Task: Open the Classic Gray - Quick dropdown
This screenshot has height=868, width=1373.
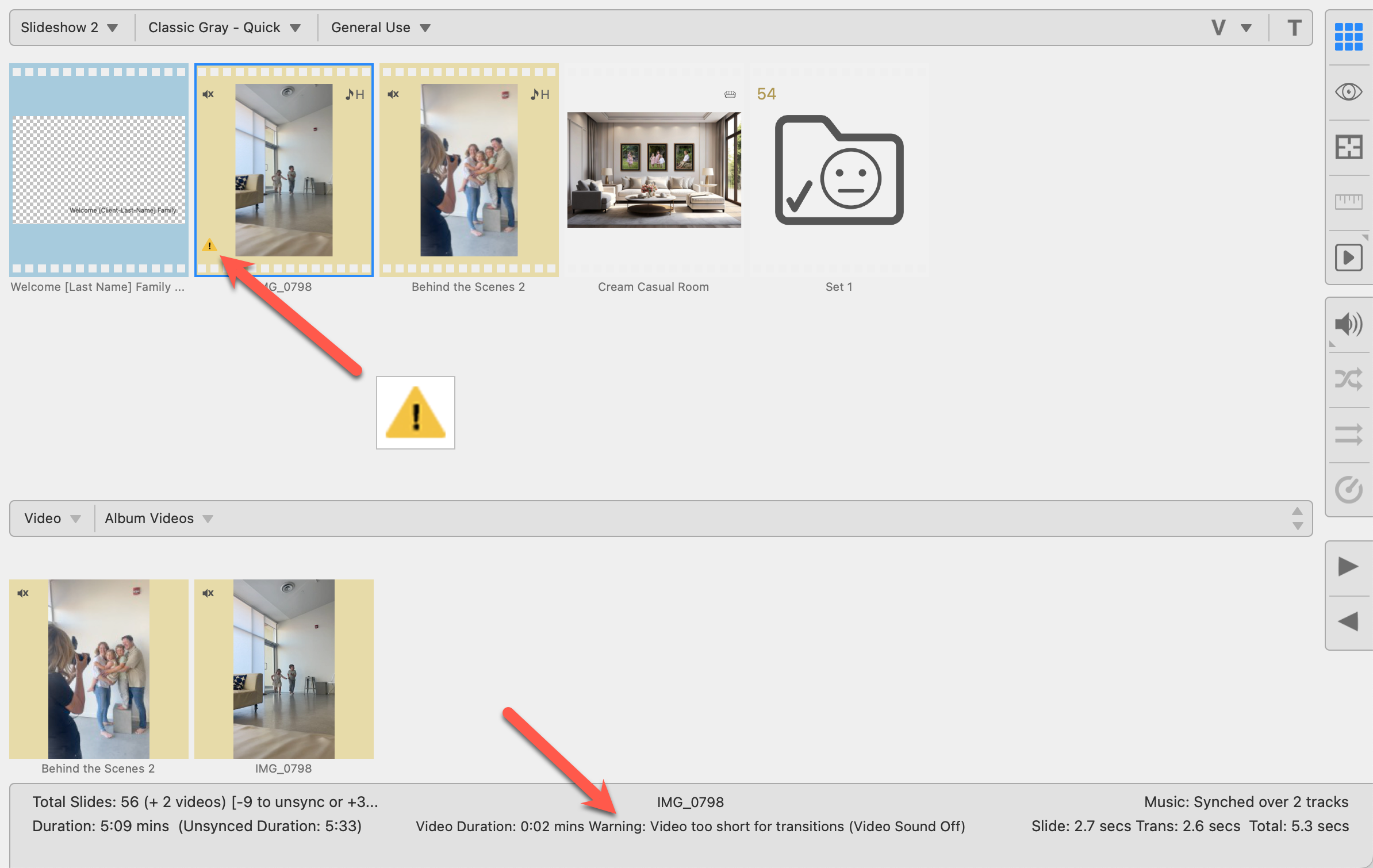Action: click(224, 28)
